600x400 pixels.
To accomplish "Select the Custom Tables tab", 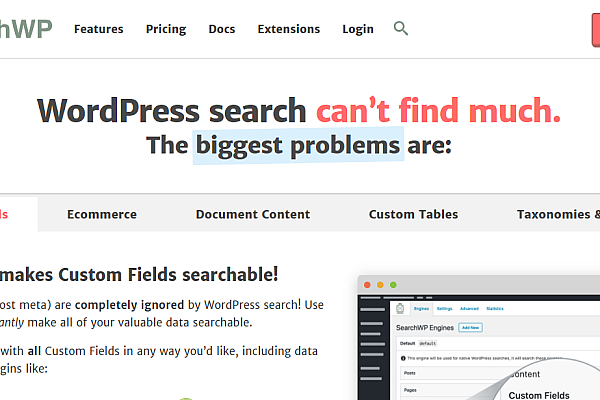I will (x=413, y=214).
